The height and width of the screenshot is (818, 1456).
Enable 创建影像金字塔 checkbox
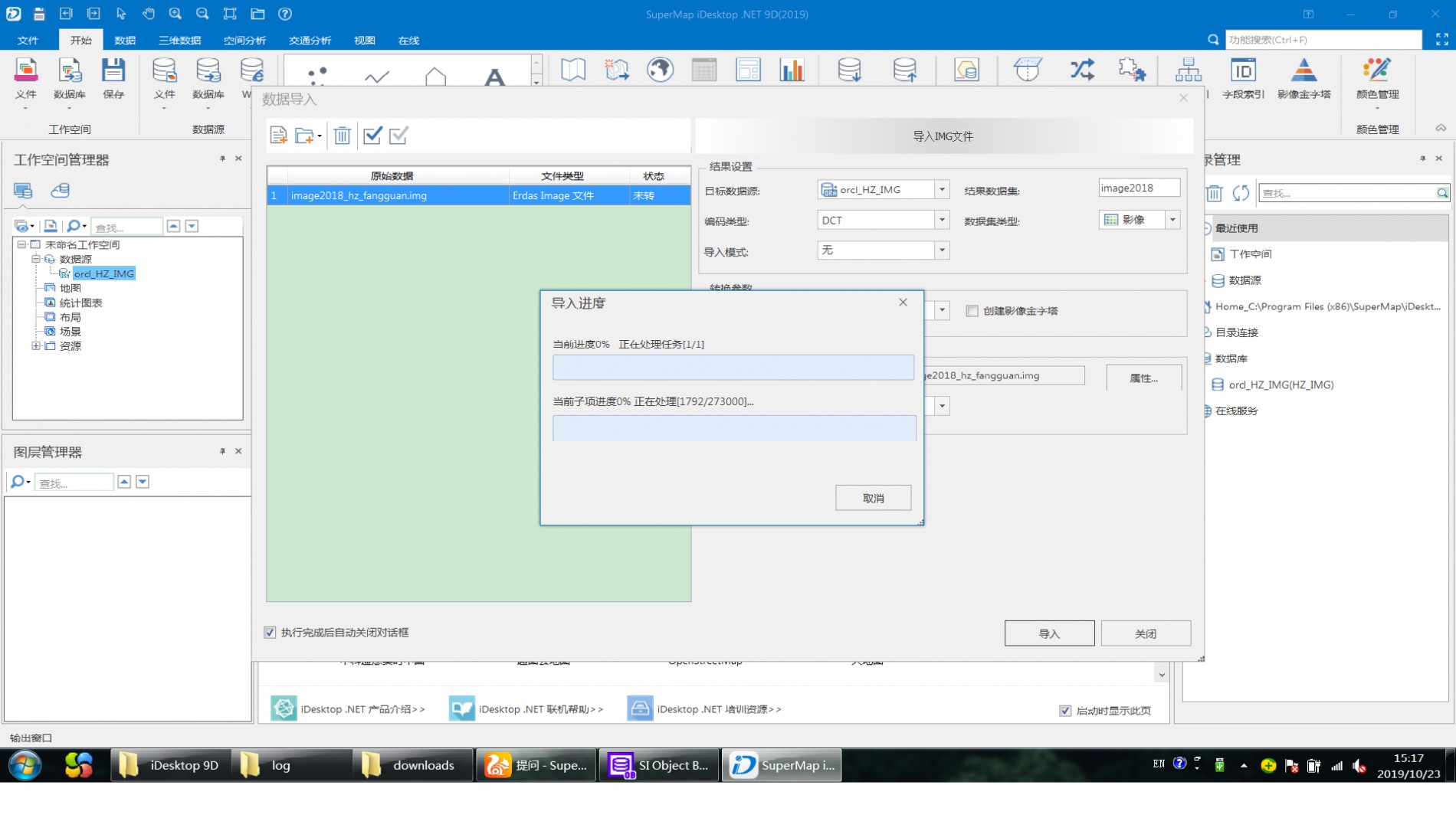pyautogui.click(x=972, y=311)
